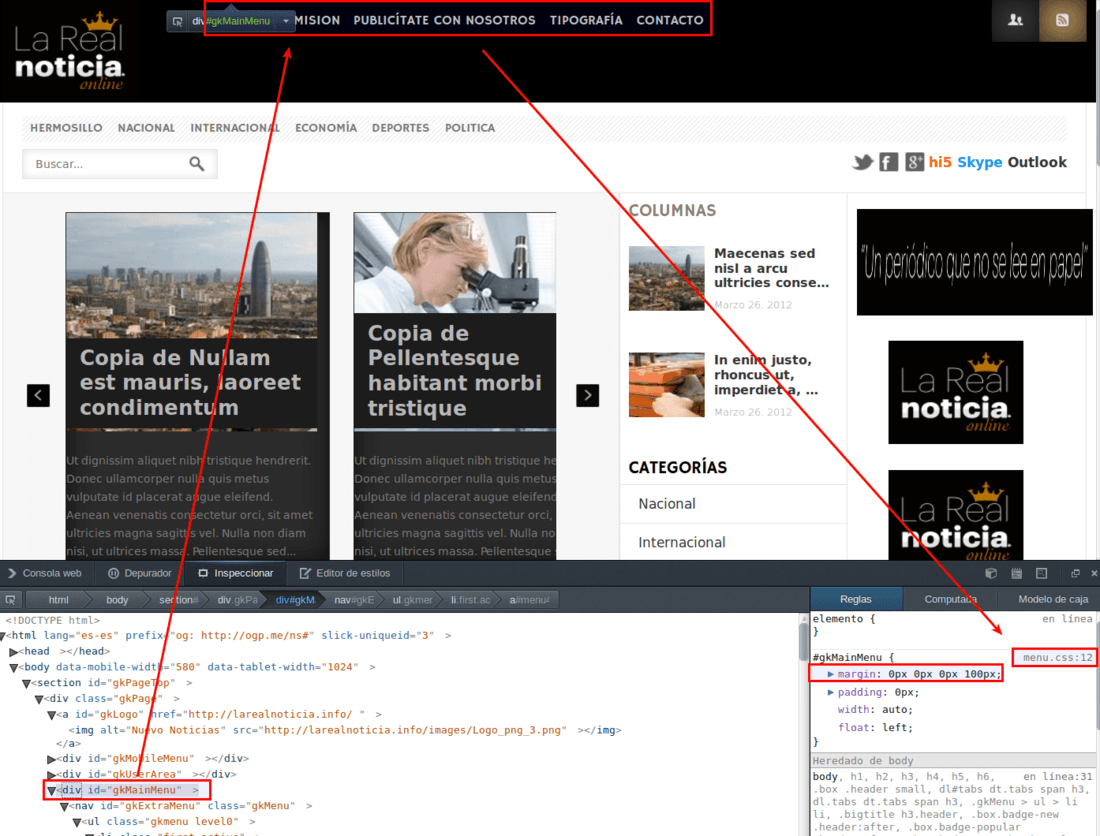This screenshot has height=836, width=1100.
Task: Collapse div gkMainMenu node
Action: click(x=51, y=790)
